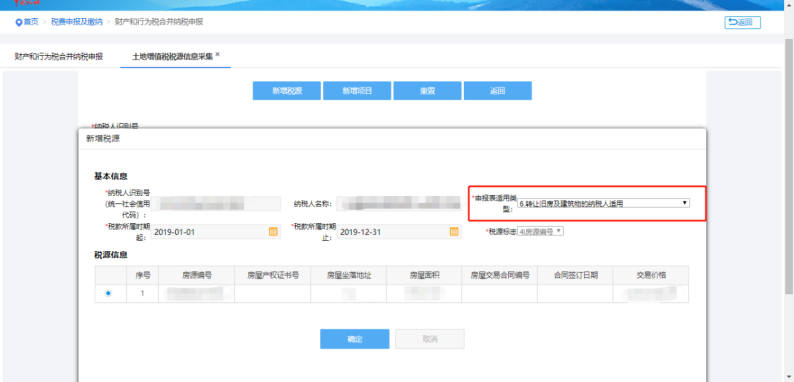Click the 房屋产权证书号 column header

[x=272, y=275]
